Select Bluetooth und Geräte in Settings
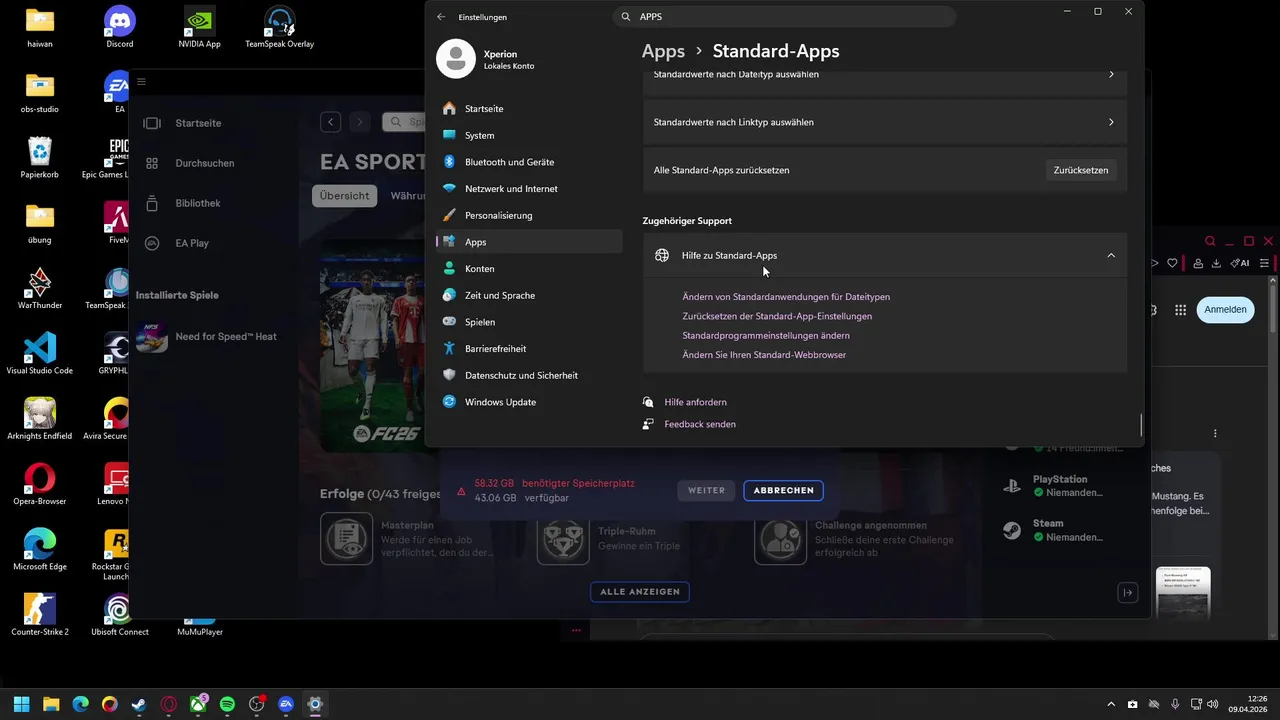 (x=529, y=162)
